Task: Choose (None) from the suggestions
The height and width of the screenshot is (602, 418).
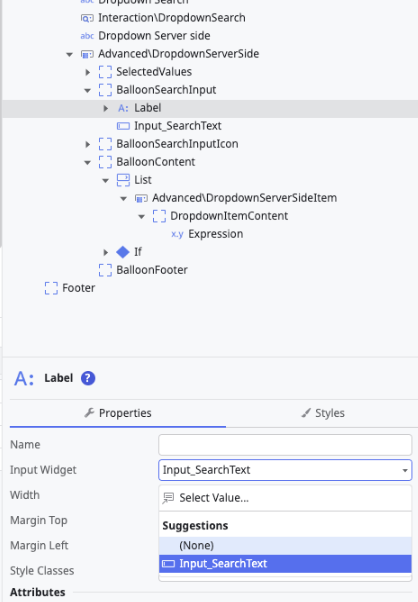Action: coord(285,546)
